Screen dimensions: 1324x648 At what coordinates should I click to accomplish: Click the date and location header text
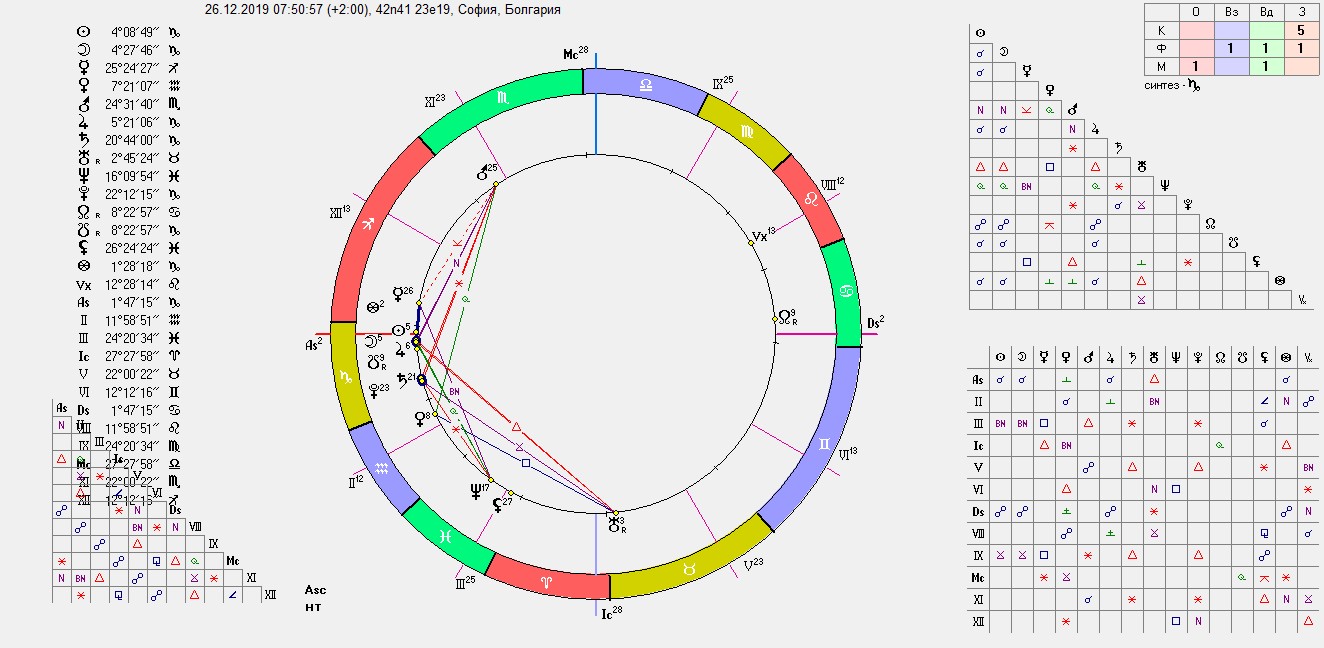[x=383, y=10]
